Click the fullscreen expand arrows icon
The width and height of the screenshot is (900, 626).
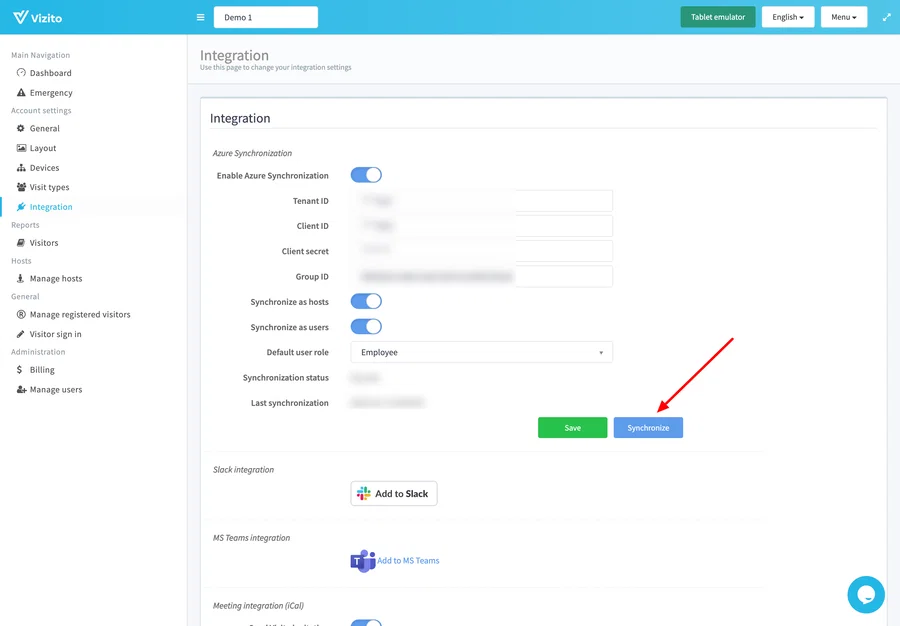point(886,16)
